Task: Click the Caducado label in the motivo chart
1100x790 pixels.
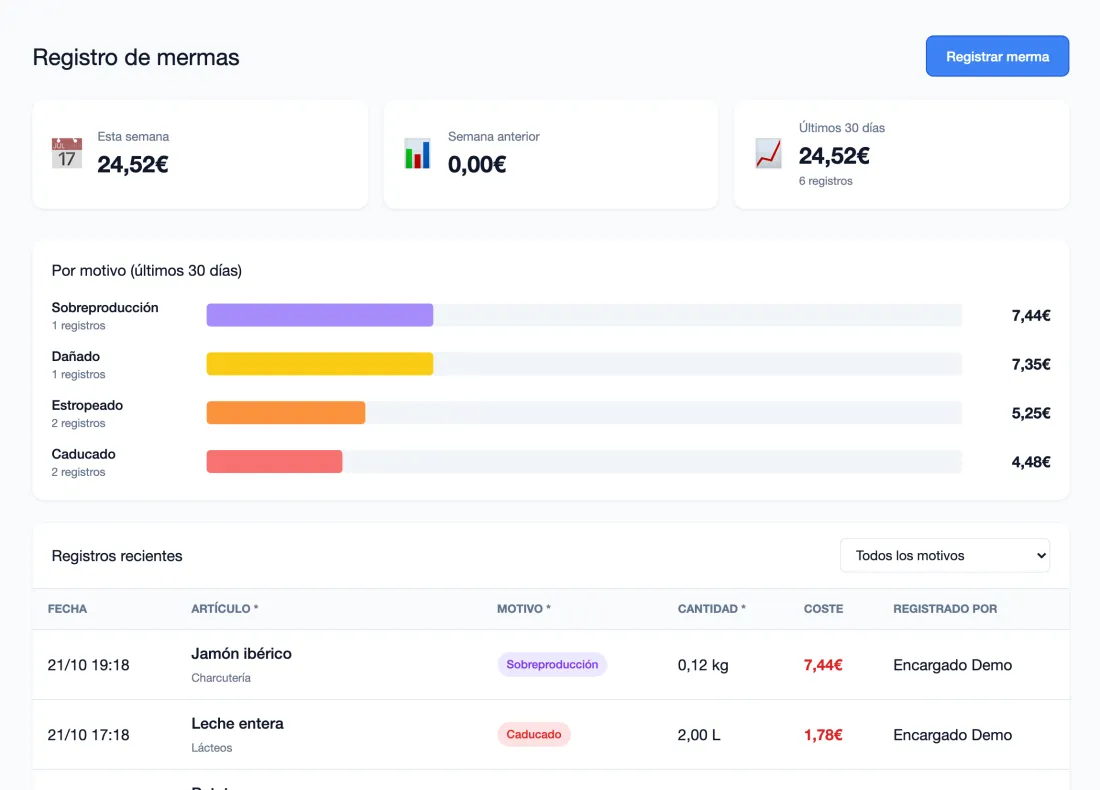Action: (83, 454)
